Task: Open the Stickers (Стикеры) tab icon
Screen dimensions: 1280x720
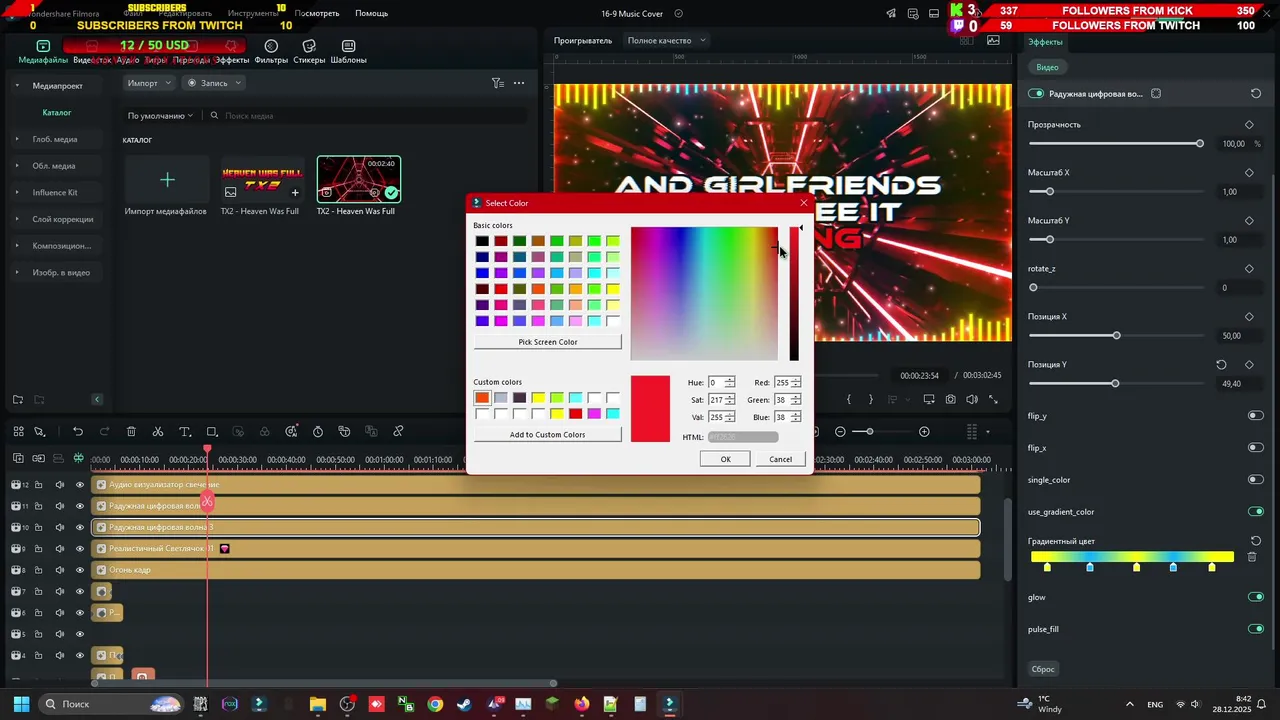Action: coord(309,46)
